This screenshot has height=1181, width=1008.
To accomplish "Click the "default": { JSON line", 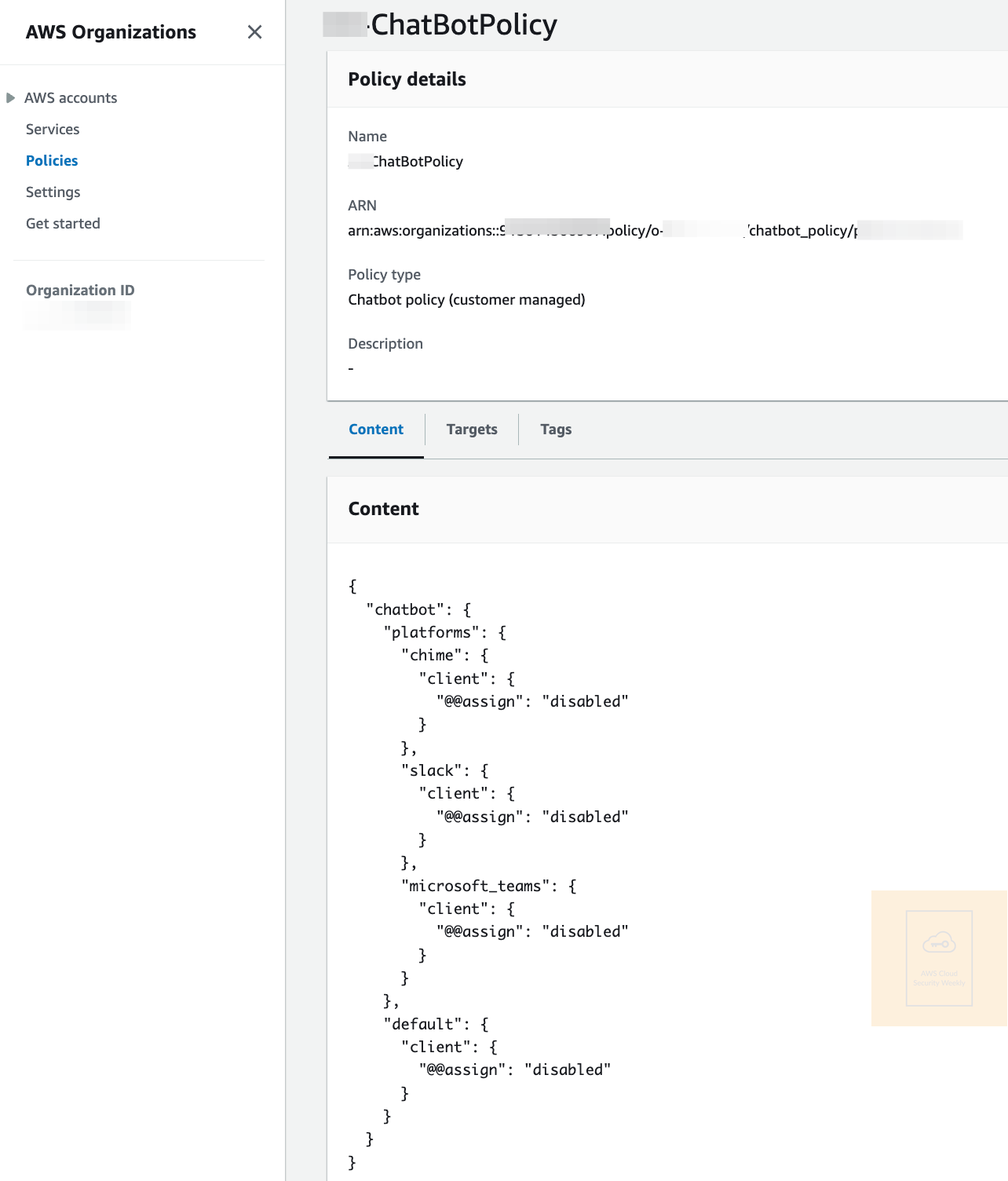I will (x=436, y=1024).
